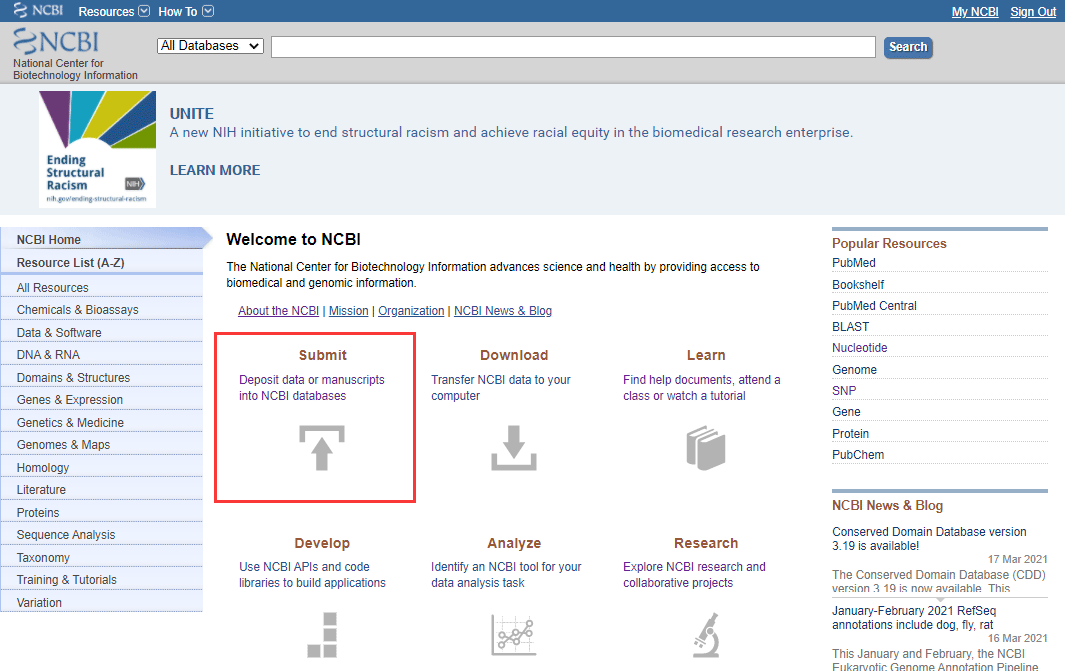The image size is (1065, 671).
Task: Expand the Resources dropdown menu
Action: coord(113,12)
